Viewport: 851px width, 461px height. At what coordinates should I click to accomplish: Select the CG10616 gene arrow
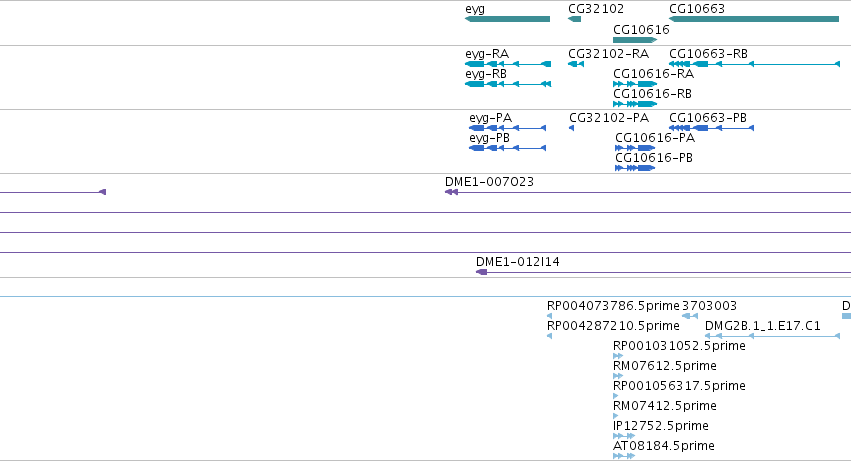[635, 40]
